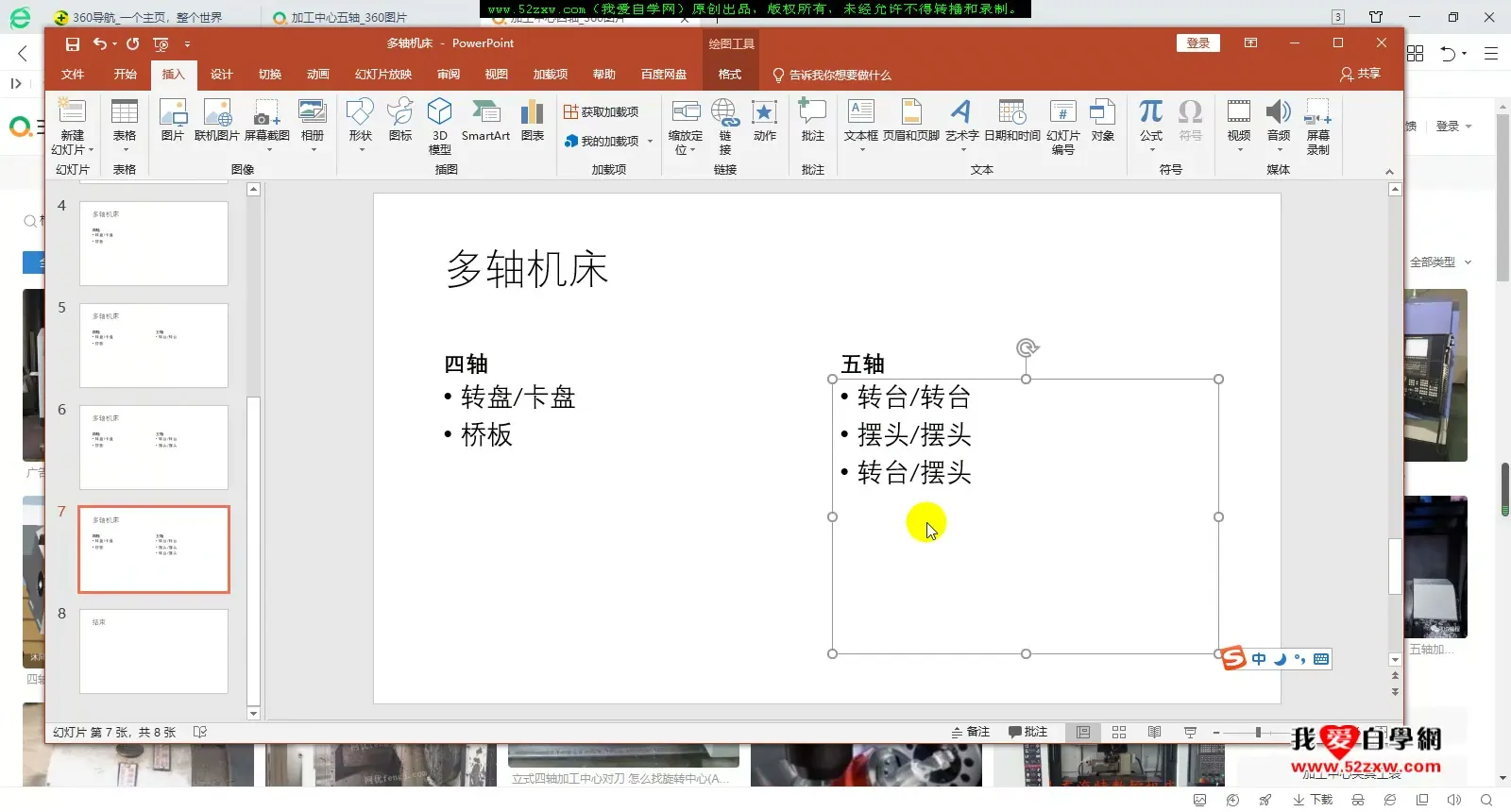Redo the last action in PowerPoint

click(x=133, y=43)
